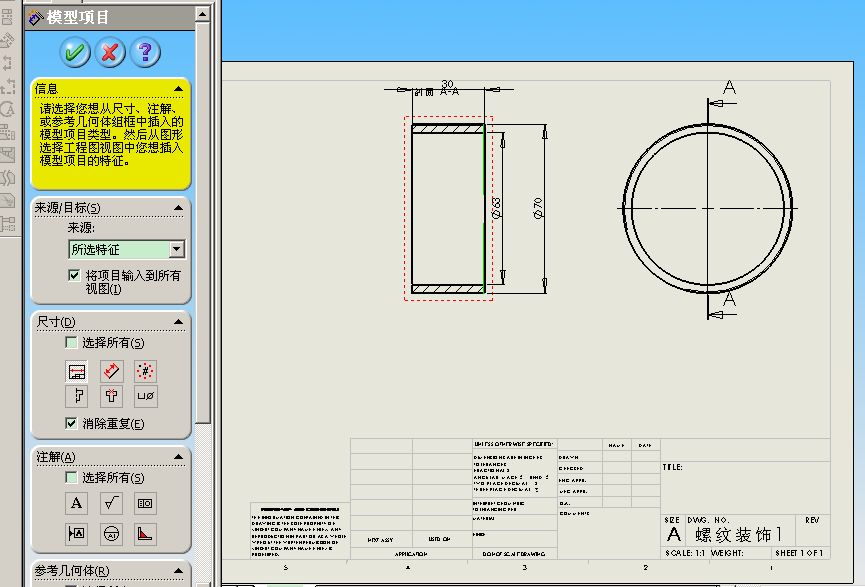Select the section view A-A label
This screenshot has height=587, width=865.
[437, 92]
